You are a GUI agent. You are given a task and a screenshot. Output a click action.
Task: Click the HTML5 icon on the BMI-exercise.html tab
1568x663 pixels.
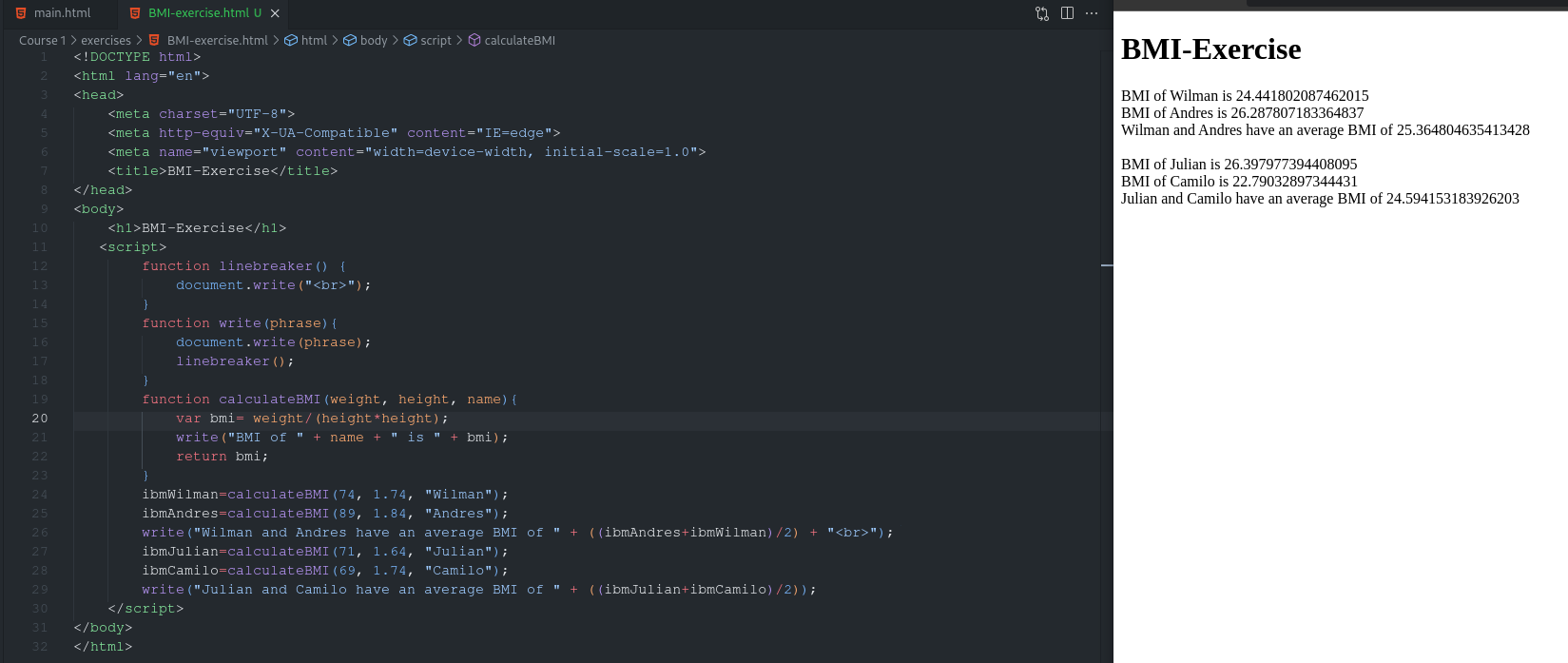(x=135, y=13)
